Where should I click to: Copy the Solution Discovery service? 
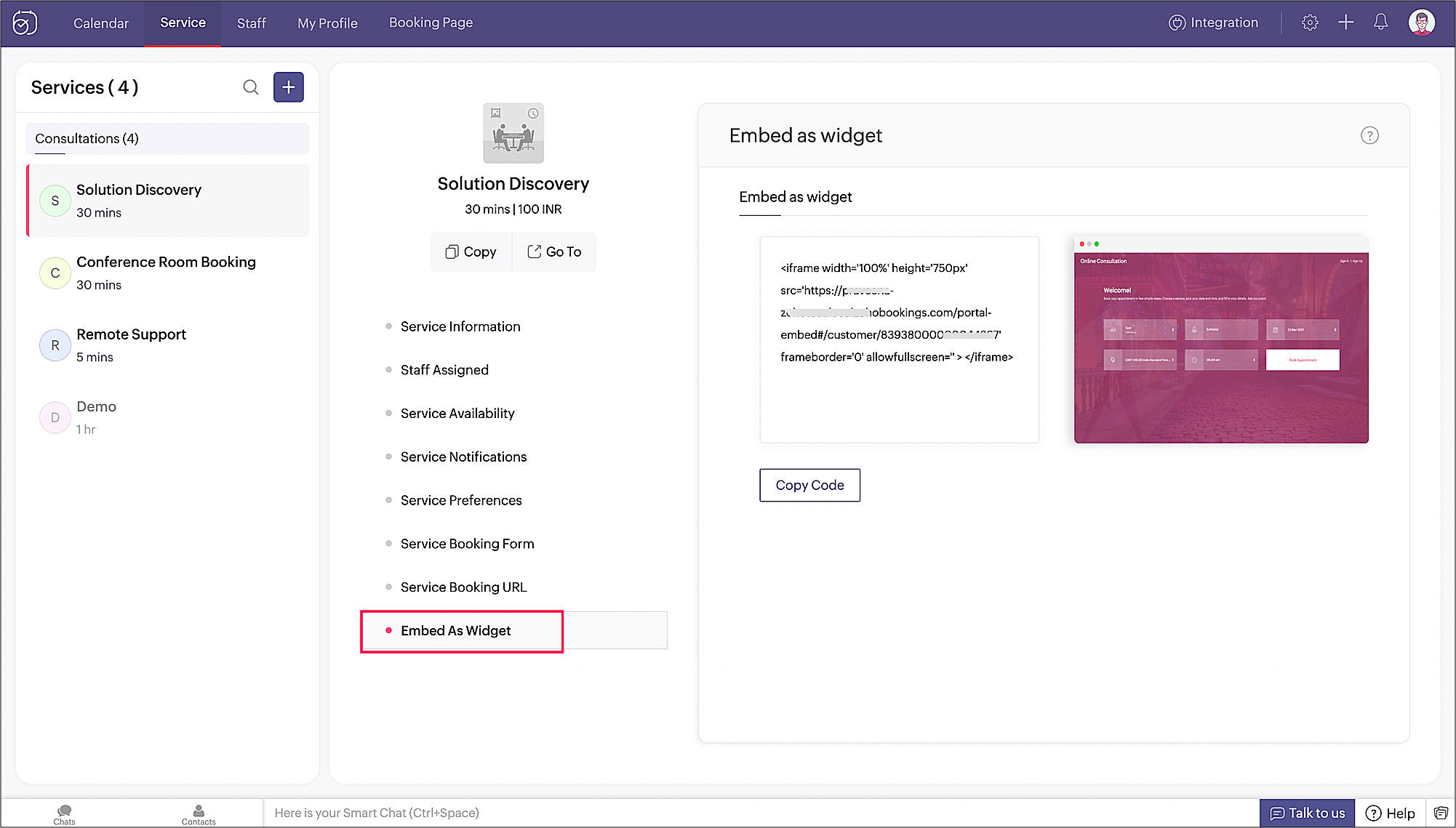coord(471,252)
